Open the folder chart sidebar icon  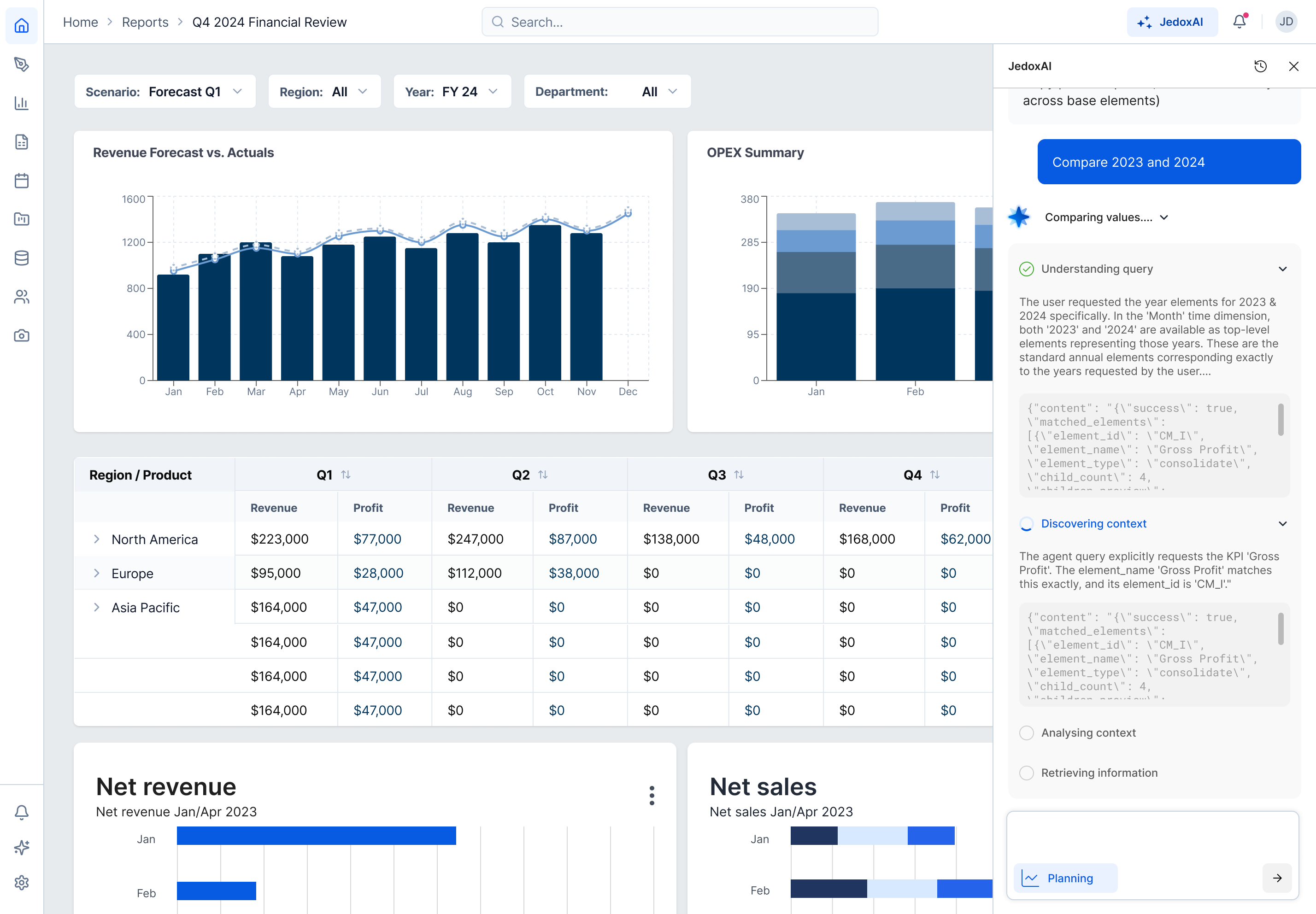coord(22,219)
